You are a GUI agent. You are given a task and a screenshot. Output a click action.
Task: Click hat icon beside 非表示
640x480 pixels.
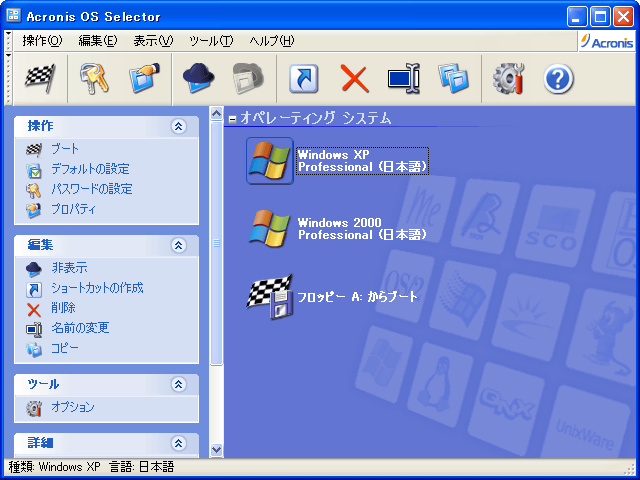33,269
